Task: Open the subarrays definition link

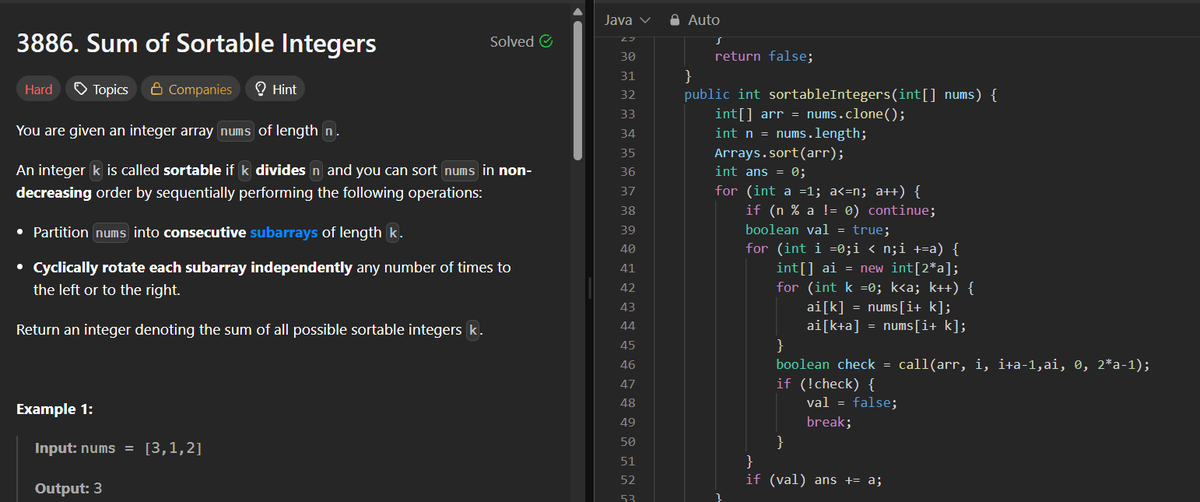Action: pyautogui.click(x=284, y=232)
